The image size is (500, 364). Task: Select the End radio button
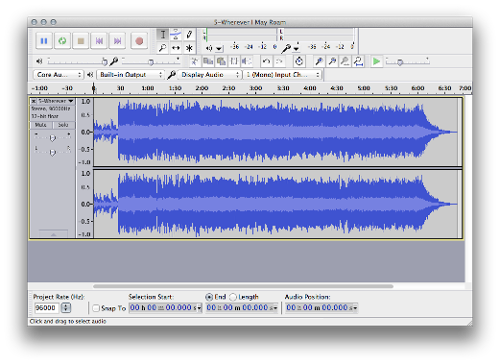pyautogui.click(x=209, y=297)
